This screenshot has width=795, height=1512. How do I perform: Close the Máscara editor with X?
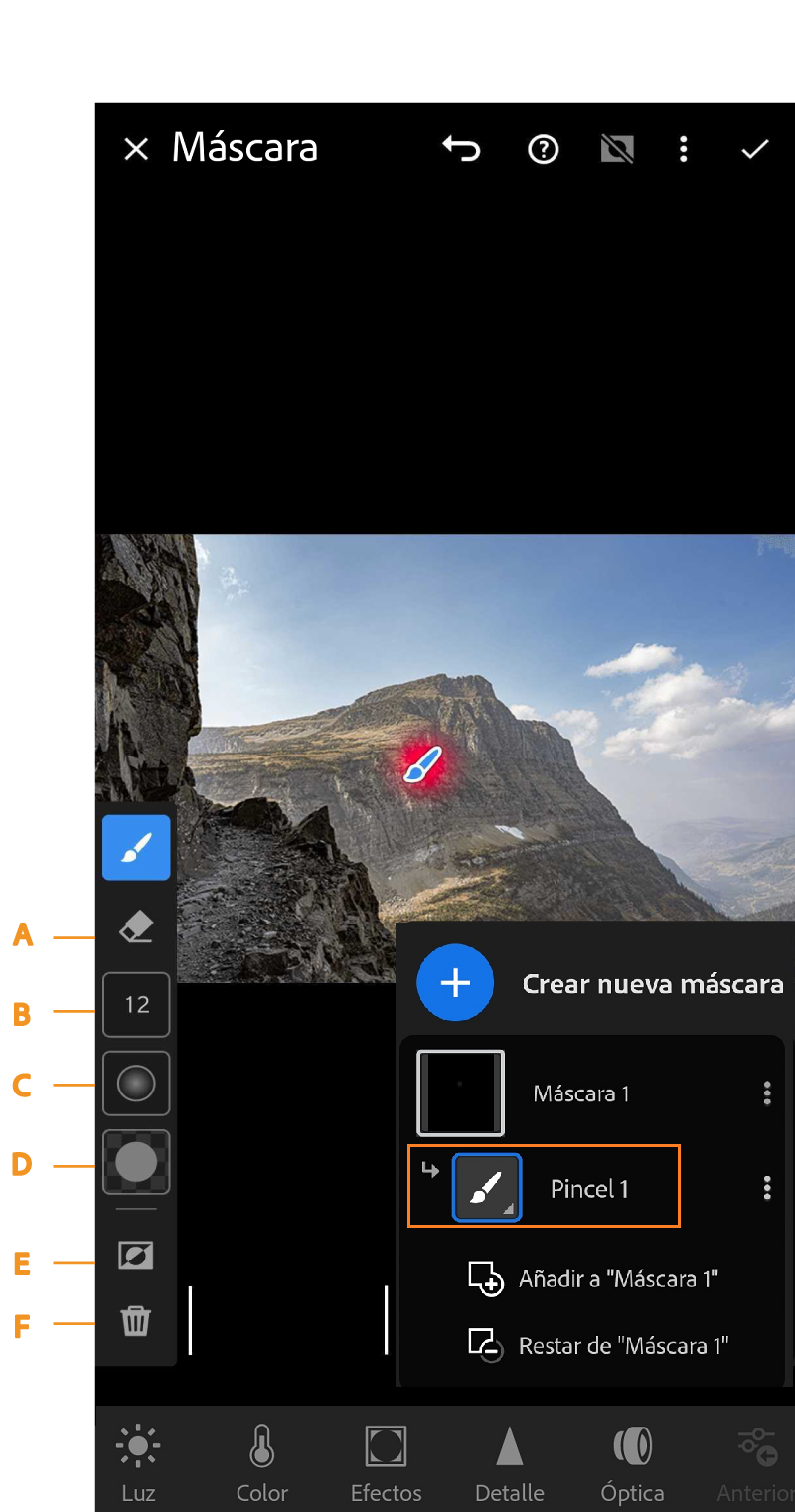[x=135, y=149]
